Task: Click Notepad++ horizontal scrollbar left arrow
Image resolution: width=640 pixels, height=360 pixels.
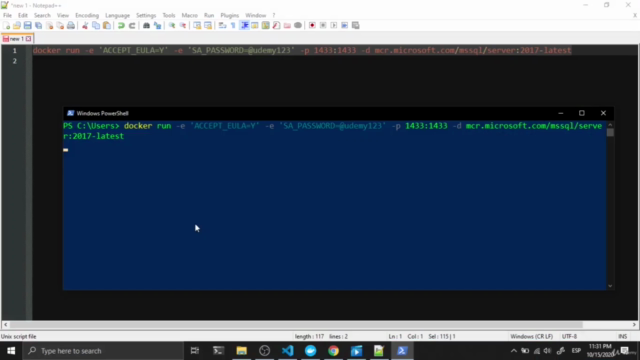Action: (5, 324)
